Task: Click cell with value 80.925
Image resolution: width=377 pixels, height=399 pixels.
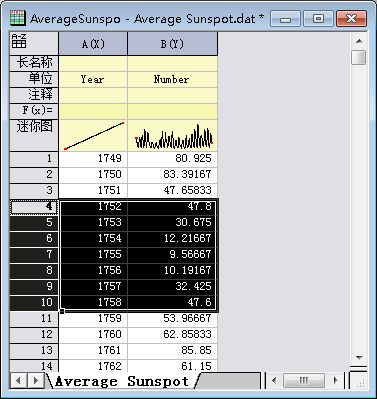Action: point(172,159)
